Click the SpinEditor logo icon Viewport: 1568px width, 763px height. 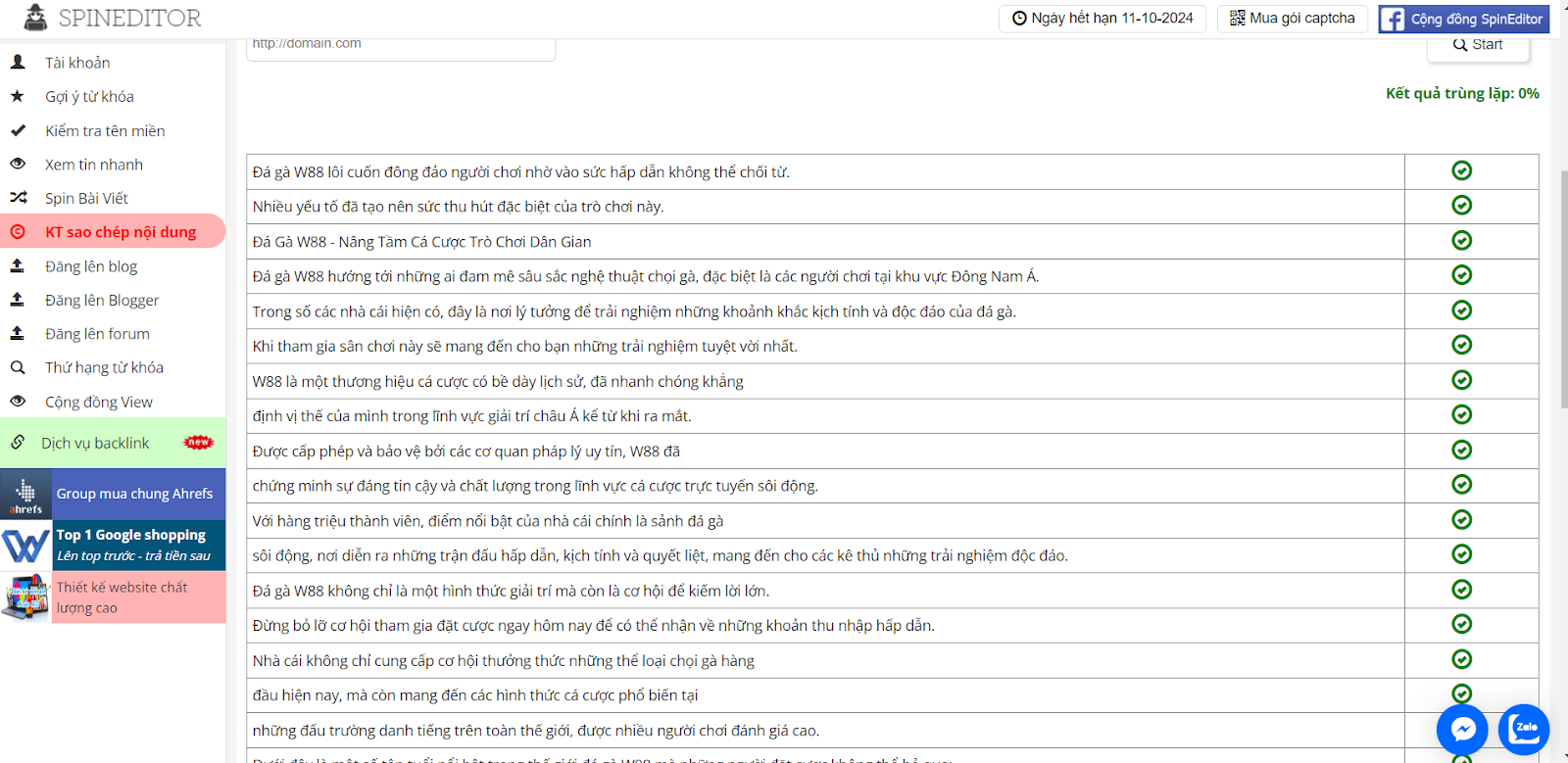click(x=35, y=17)
